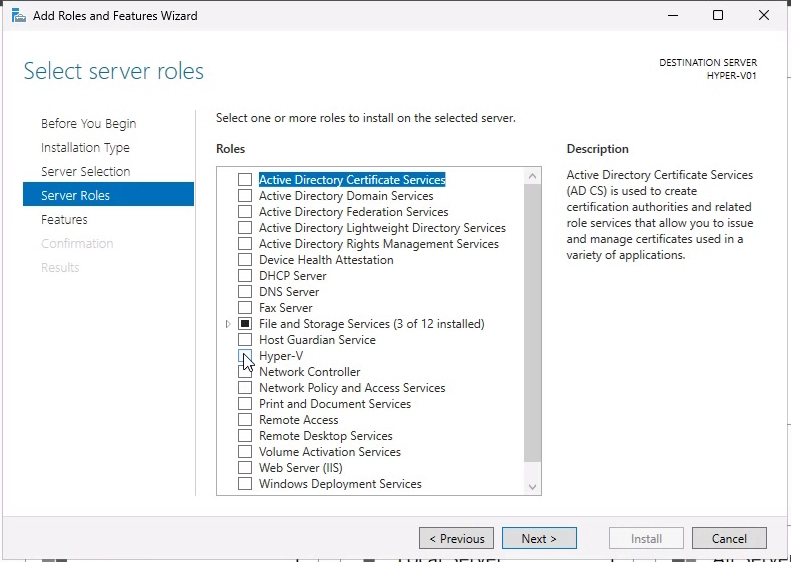Check Remote Desktop Services role
791x562 pixels.
point(245,436)
